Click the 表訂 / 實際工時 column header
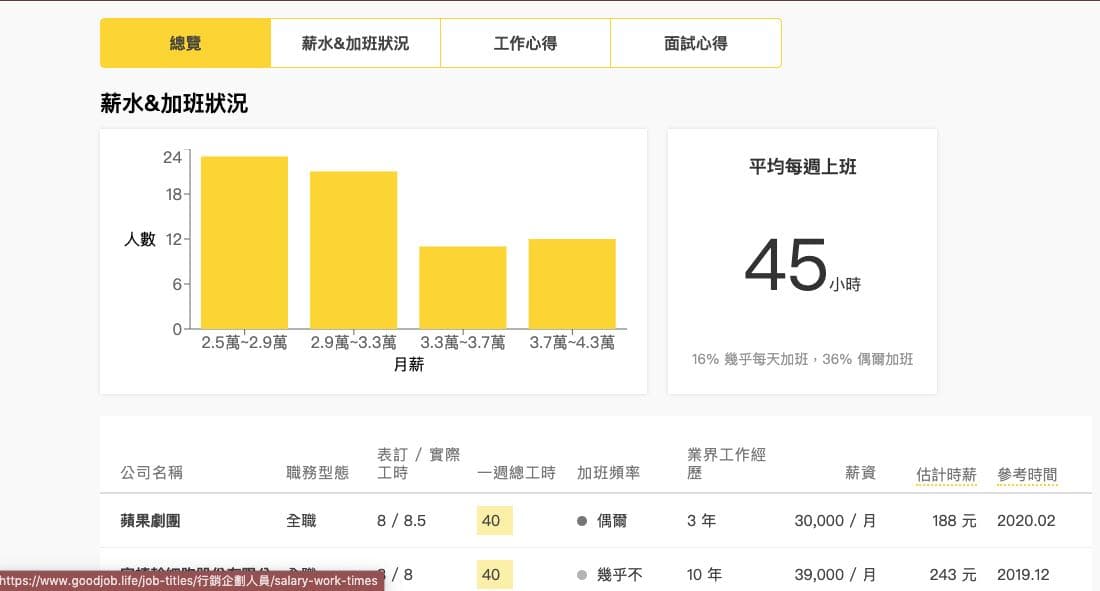This screenshot has width=1100, height=591. [418, 463]
